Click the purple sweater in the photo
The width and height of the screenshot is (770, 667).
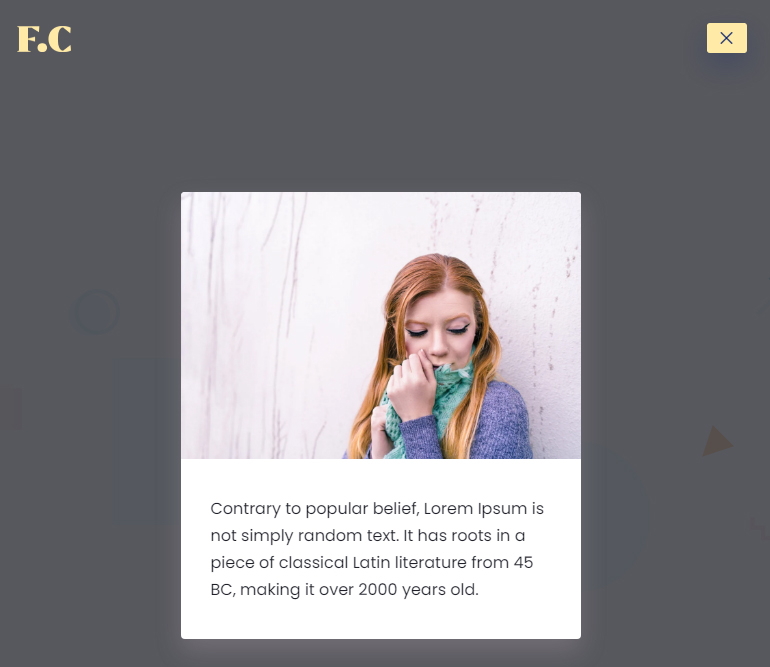(501, 422)
